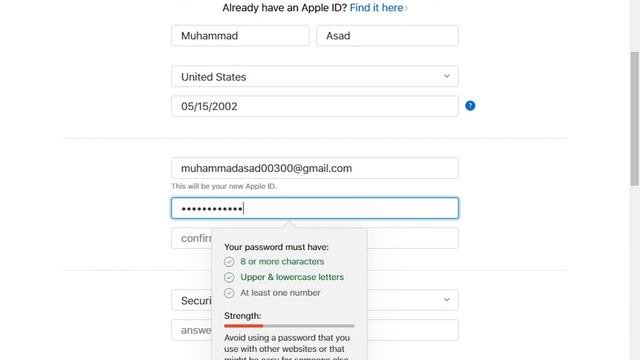Viewport: 640px width, 360px height.
Task: Click the email field with muhammadasad00300@gmail.com
Action: (315, 168)
